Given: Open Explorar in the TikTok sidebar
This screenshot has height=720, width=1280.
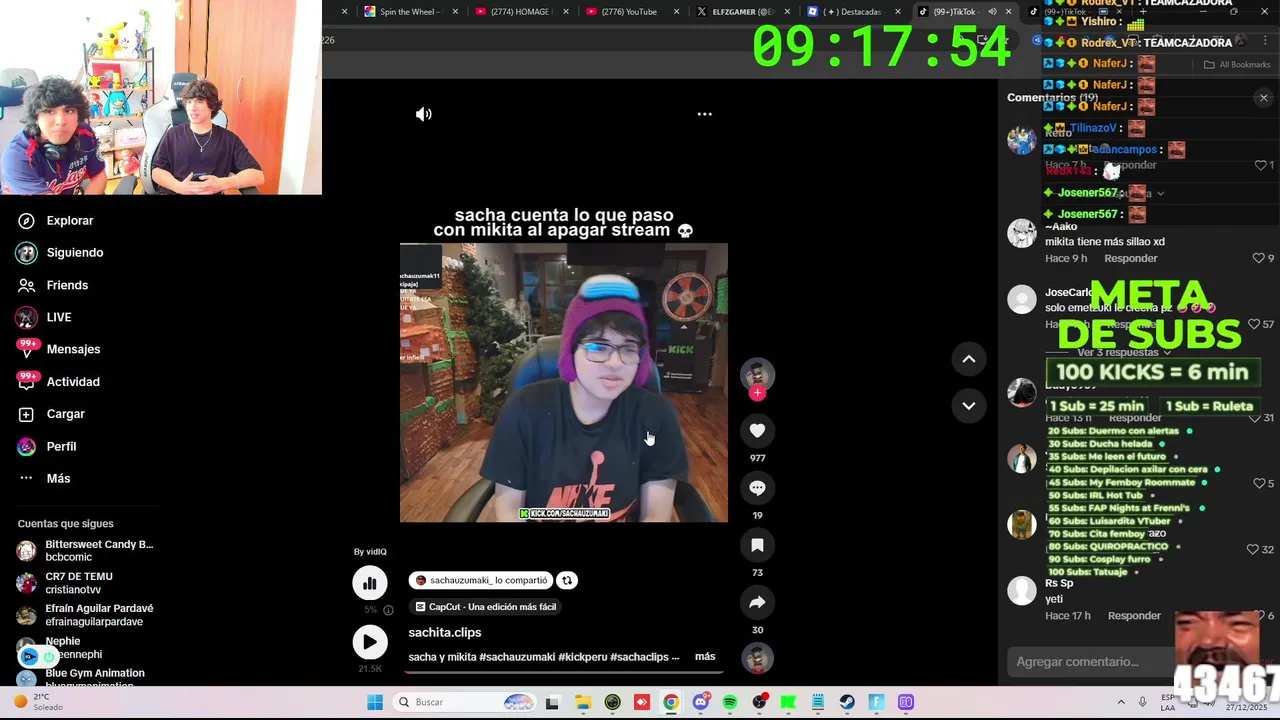Looking at the screenshot, I should (55, 221).
